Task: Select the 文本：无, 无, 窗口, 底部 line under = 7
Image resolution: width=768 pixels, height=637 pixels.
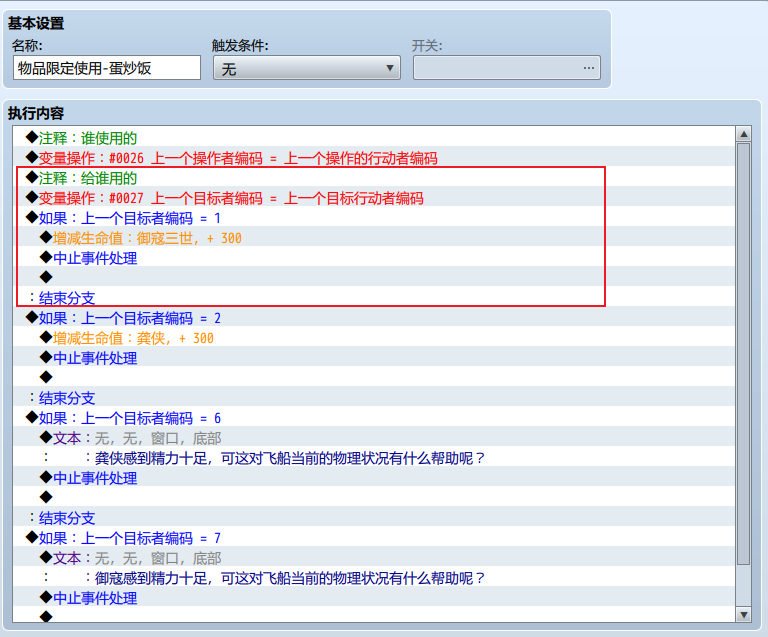Action: coord(374,557)
